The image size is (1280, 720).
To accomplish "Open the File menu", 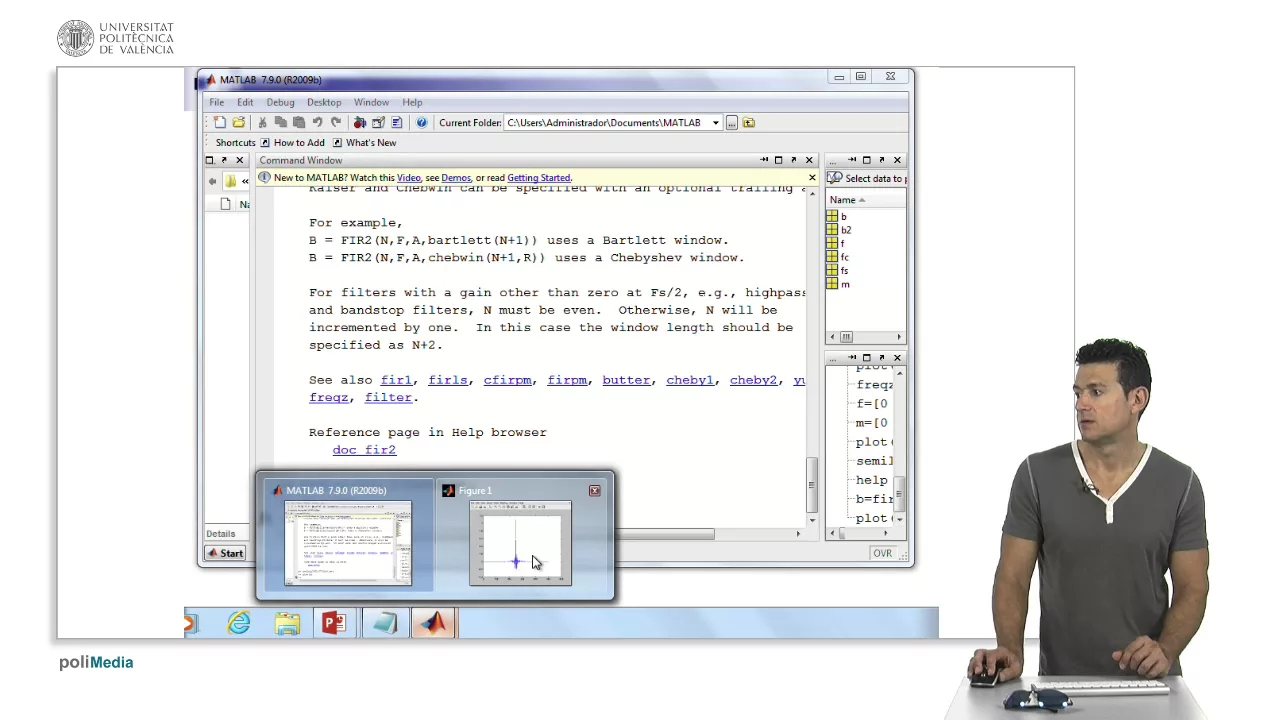I will (216, 102).
